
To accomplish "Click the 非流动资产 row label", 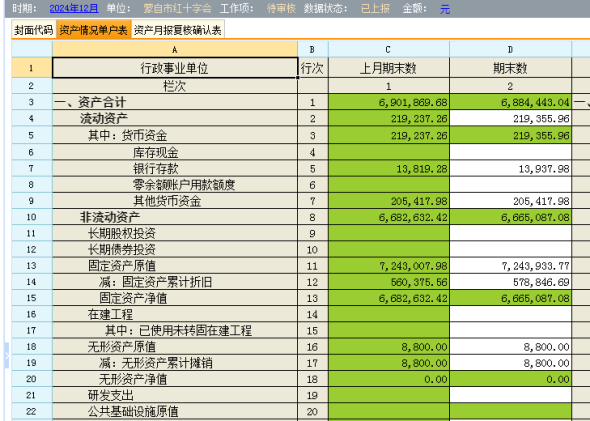I will [110, 217].
